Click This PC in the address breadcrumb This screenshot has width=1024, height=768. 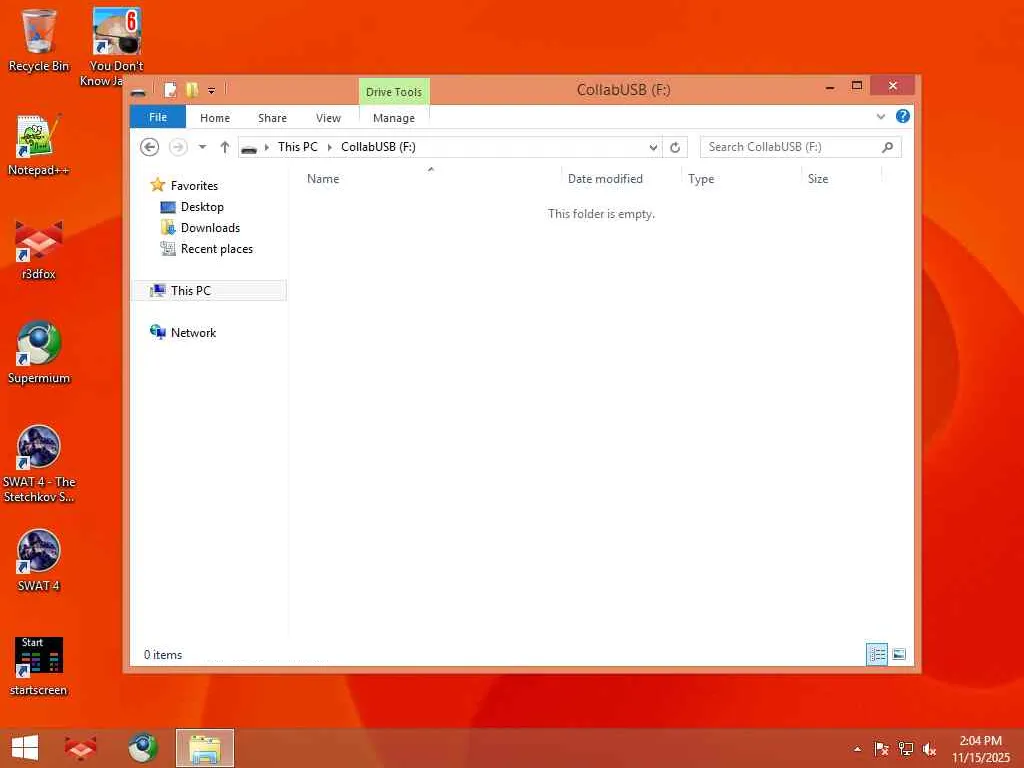click(x=298, y=147)
